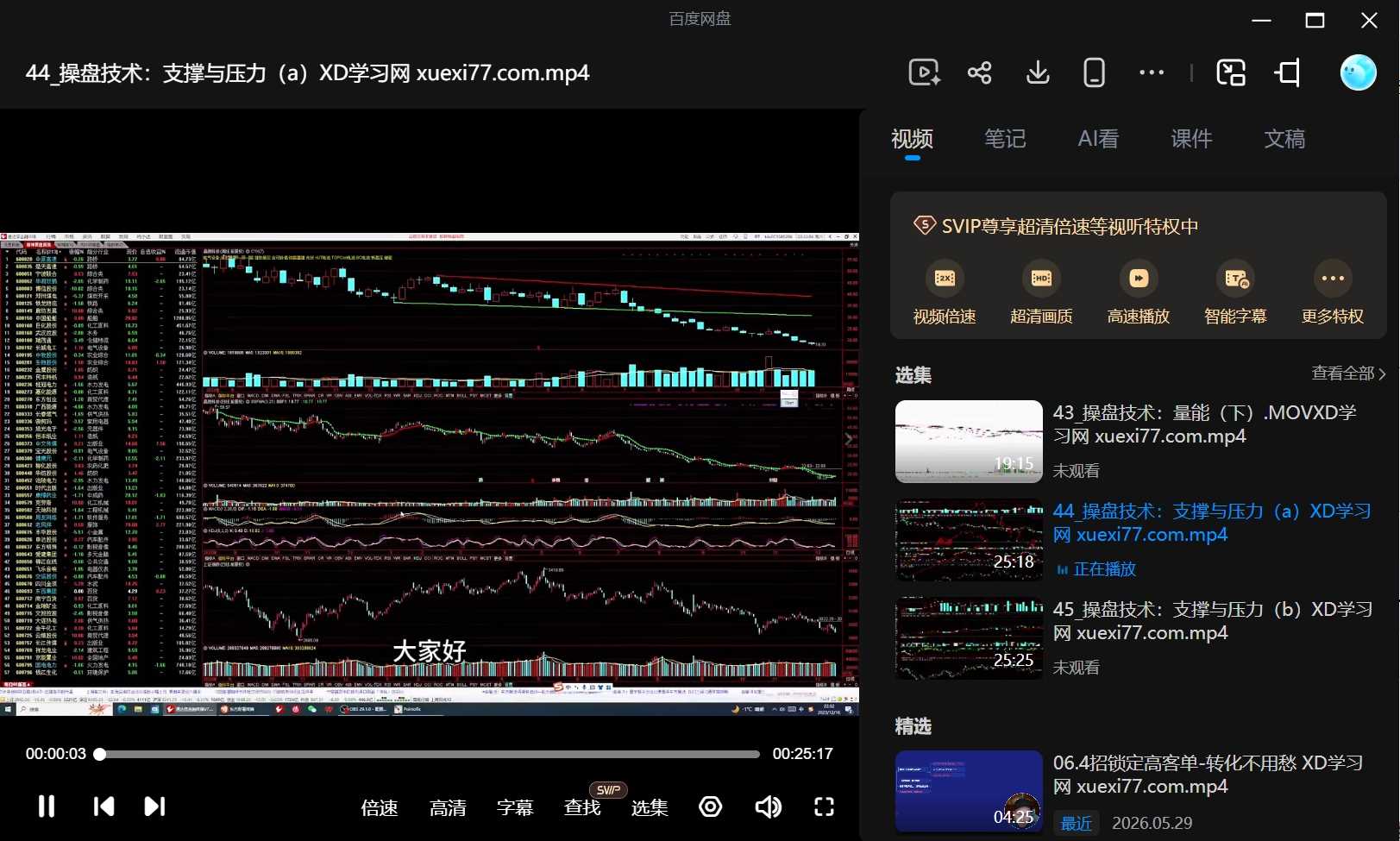Screen dimensions: 1400x841
Task: Click the SVIP diamond badge icon
Action: click(x=924, y=226)
